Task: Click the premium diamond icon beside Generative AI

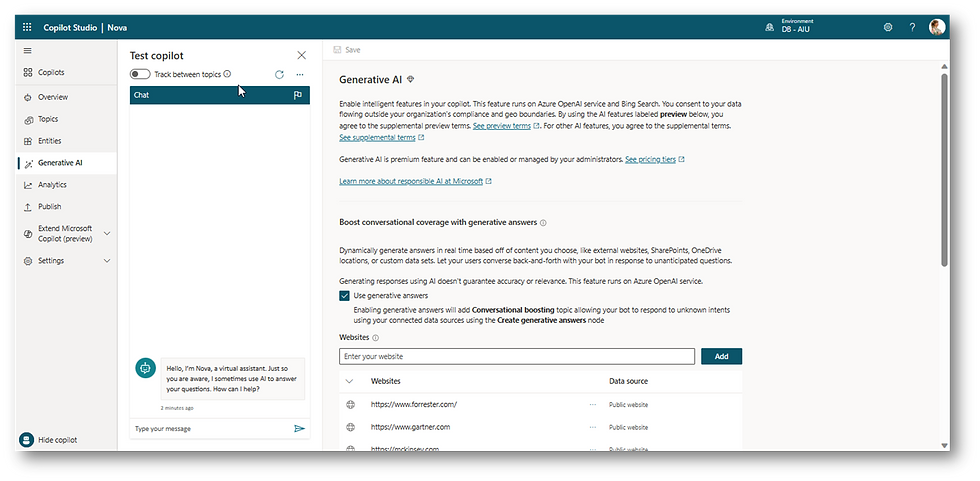Action: point(411,79)
